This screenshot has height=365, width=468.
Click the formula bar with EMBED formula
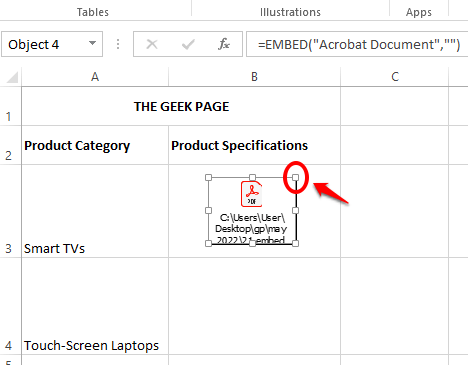tap(357, 44)
